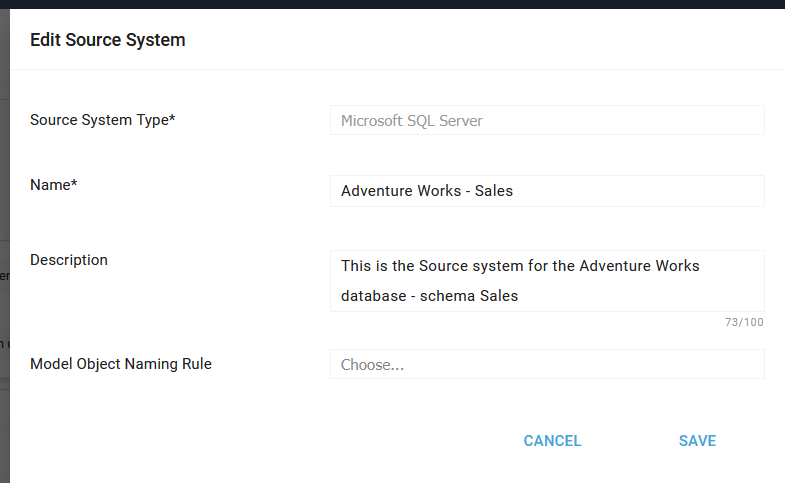
Task: Open the Model Object Naming Rule dropdown
Action: pos(547,364)
